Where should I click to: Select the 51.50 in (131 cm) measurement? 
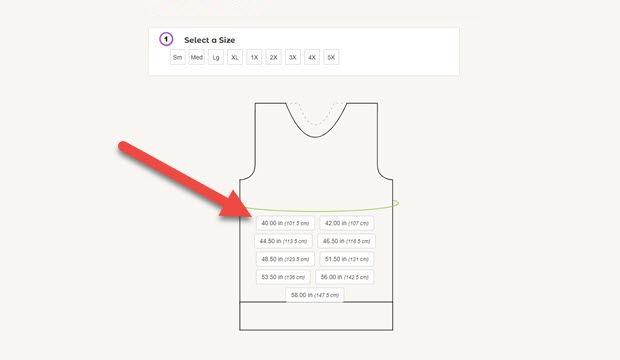click(347, 259)
